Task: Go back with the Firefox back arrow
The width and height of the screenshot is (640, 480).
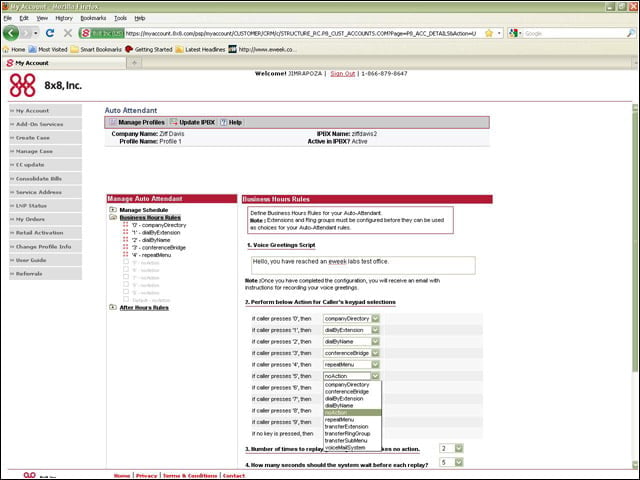Action: point(11,33)
